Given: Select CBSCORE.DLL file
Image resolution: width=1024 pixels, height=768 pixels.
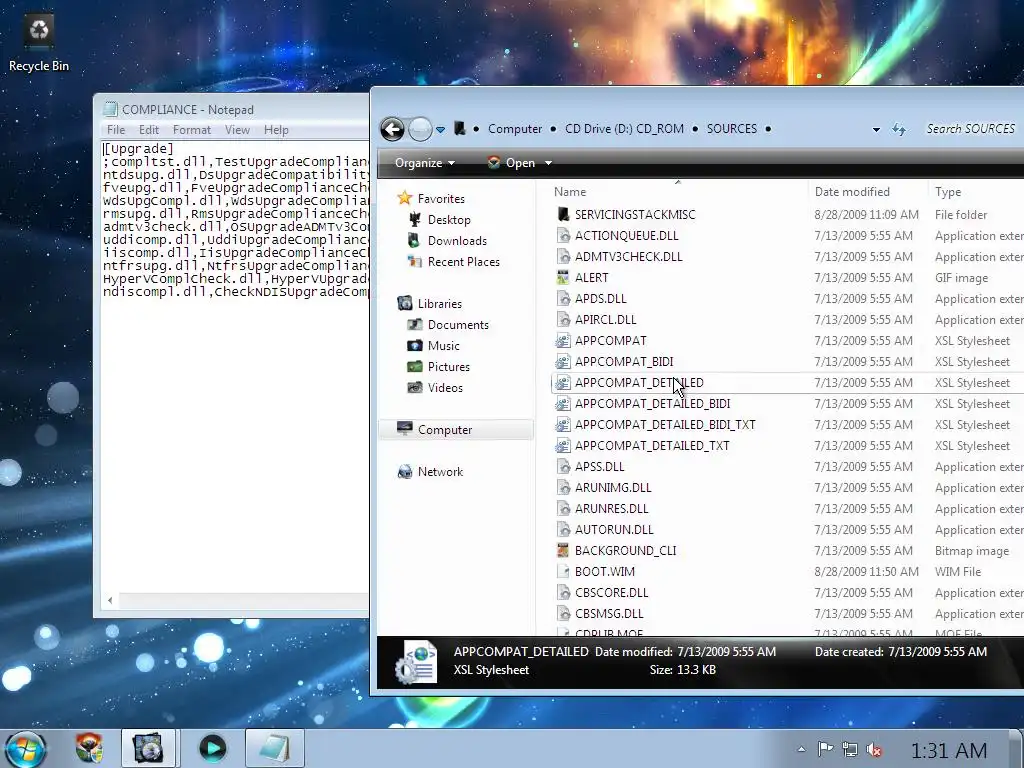Looking at the screenshot, I should [611, 592].
